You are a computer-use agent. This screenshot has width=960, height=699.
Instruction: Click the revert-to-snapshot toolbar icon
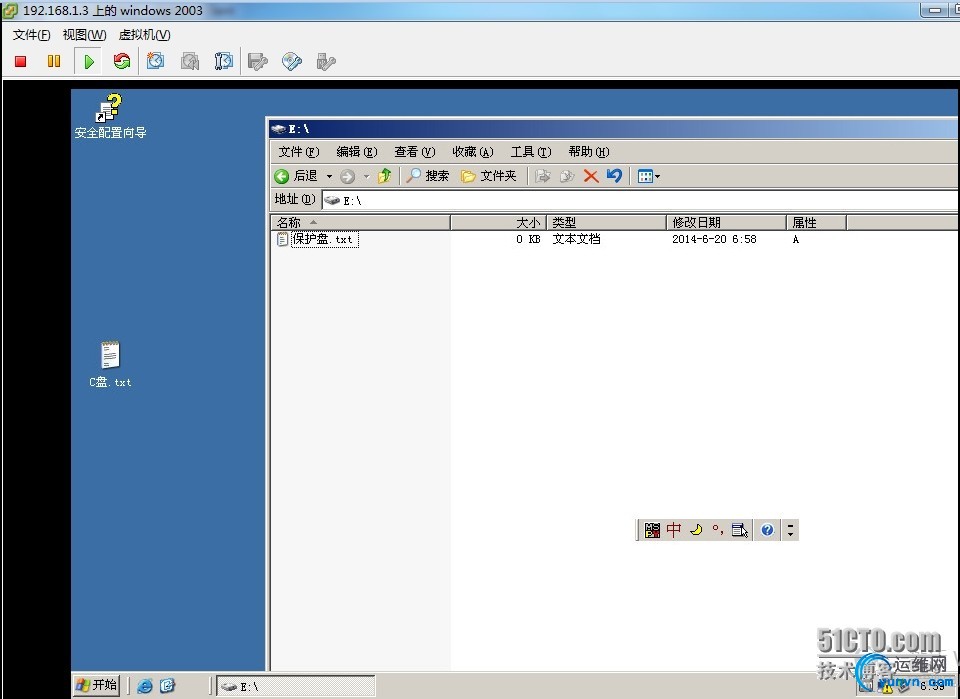click(190, 61)
